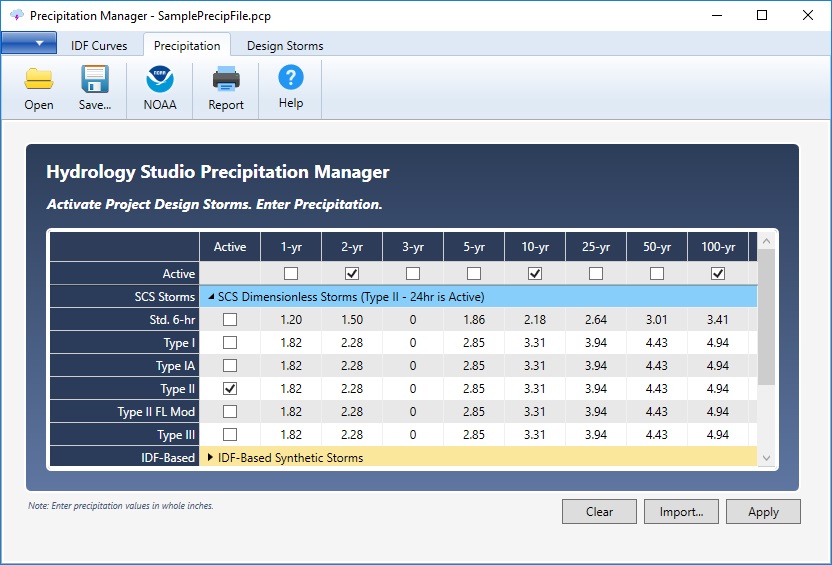
Task: Click the 10-yr column header
Action: (x=535, y=247)
